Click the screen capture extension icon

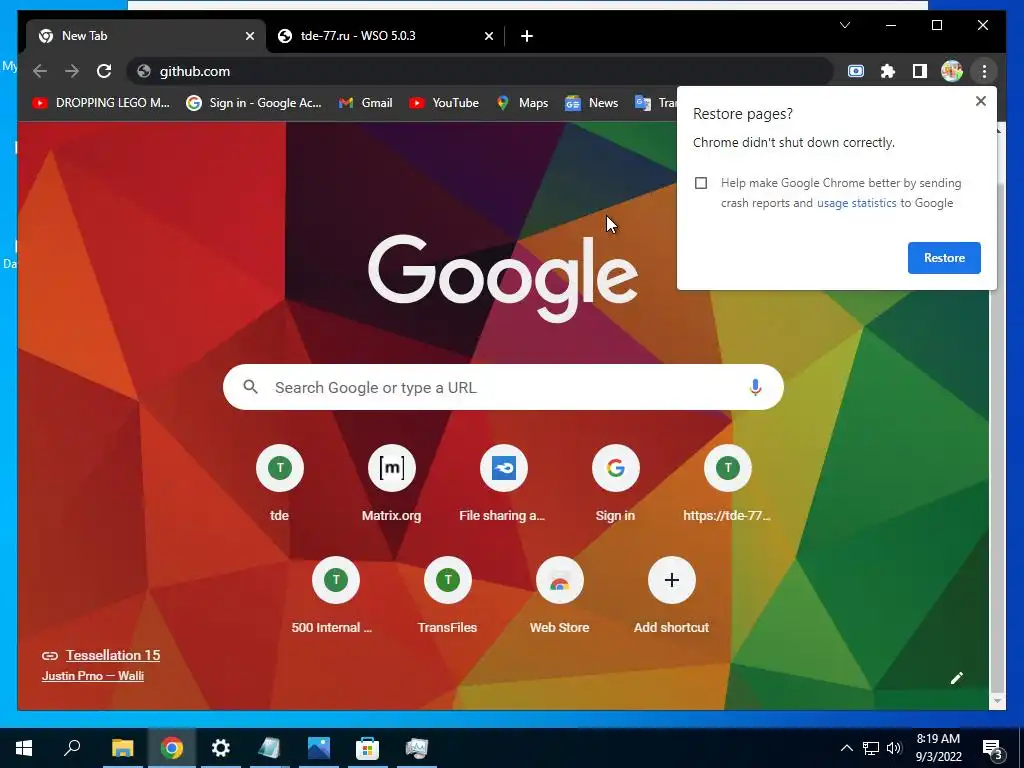pos(856,71)
